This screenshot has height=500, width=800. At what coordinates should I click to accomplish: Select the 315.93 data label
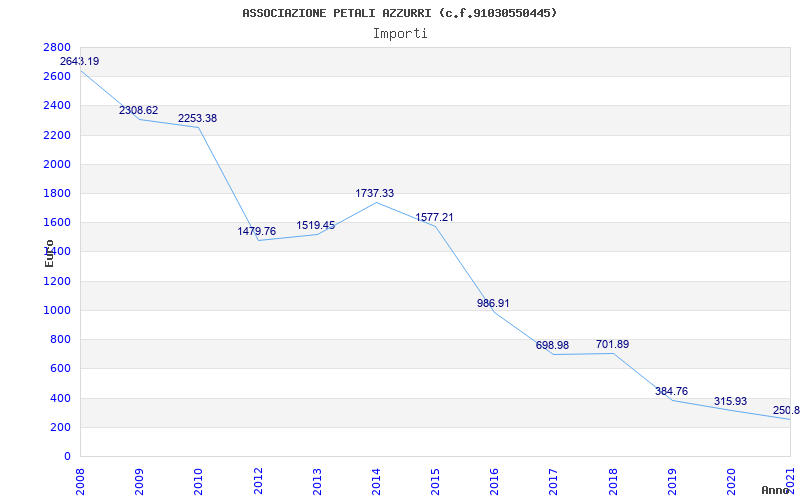click(731, 402)
